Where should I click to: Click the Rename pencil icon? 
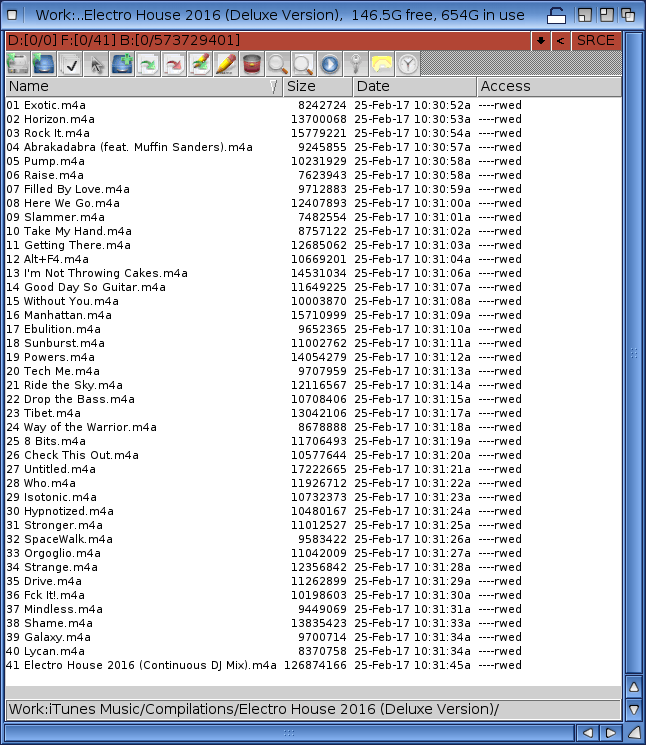[226, 64]
